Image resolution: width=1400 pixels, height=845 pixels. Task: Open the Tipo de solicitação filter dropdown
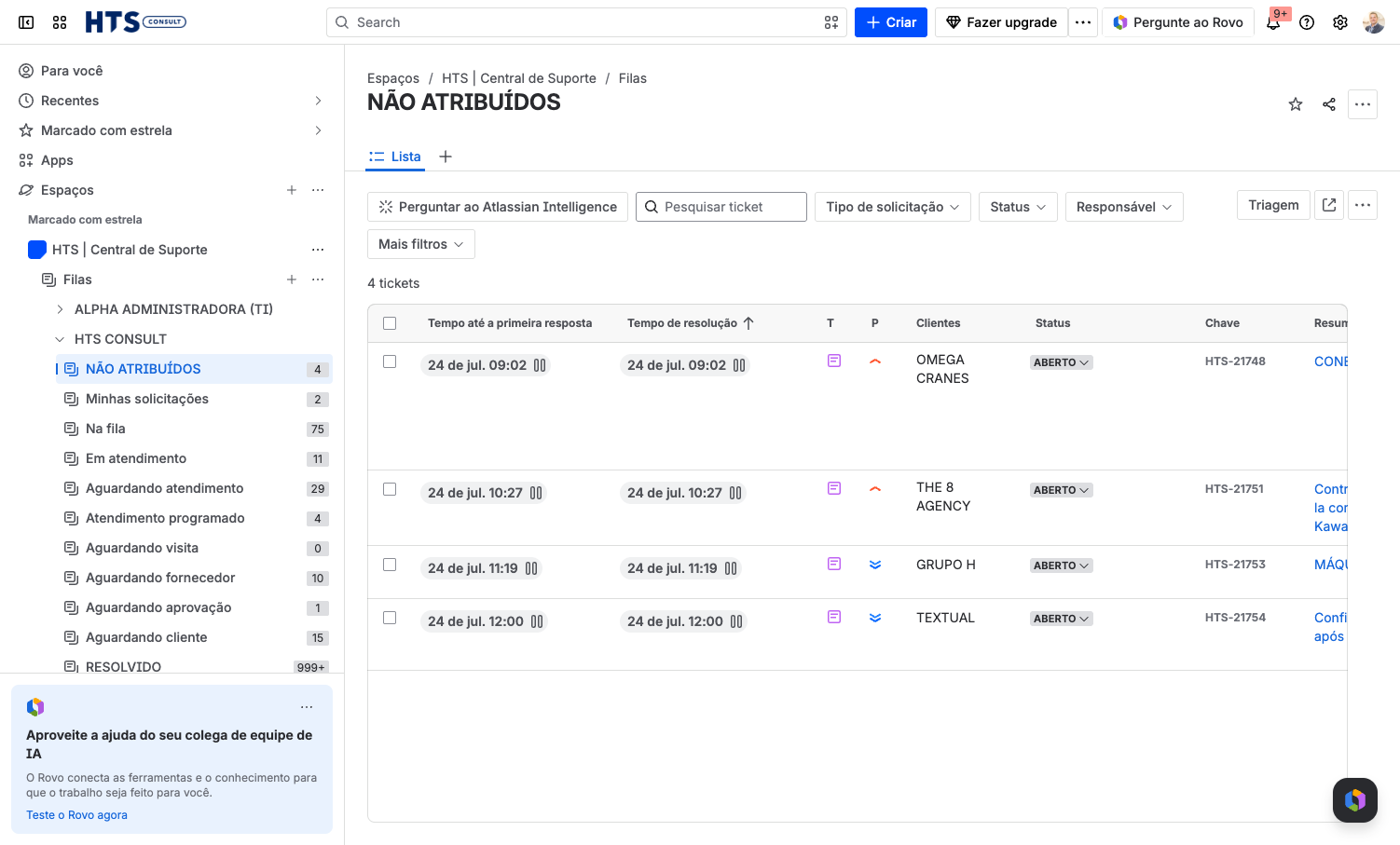(x=893, y=207)
